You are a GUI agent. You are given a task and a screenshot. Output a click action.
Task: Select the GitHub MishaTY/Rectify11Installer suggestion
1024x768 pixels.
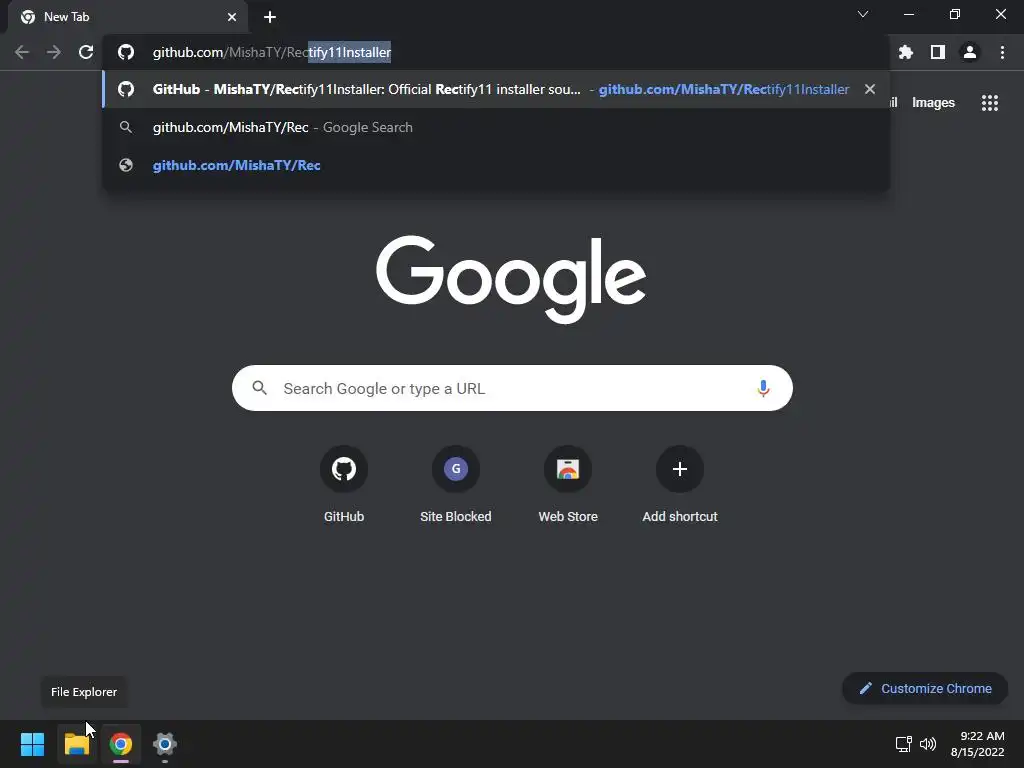pyautogui.click(x=496, y=89)
